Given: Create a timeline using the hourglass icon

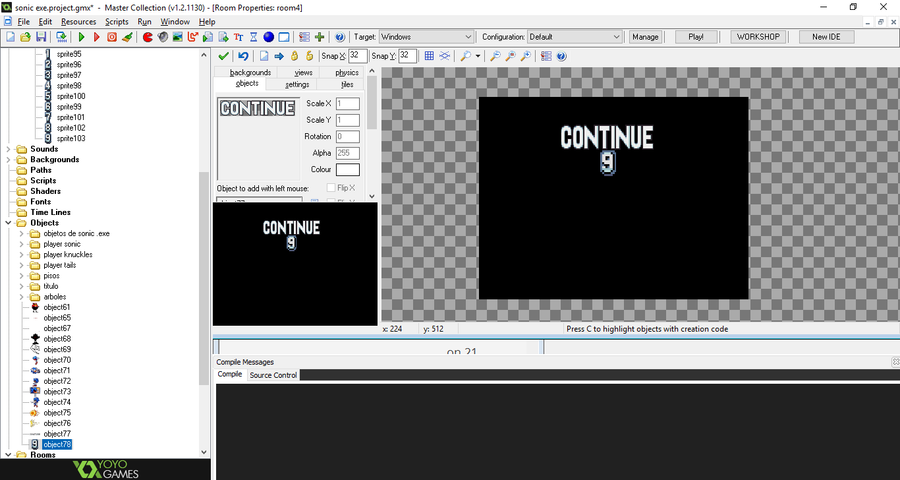Looking at the screenshot, I should [x=253, y=37].
